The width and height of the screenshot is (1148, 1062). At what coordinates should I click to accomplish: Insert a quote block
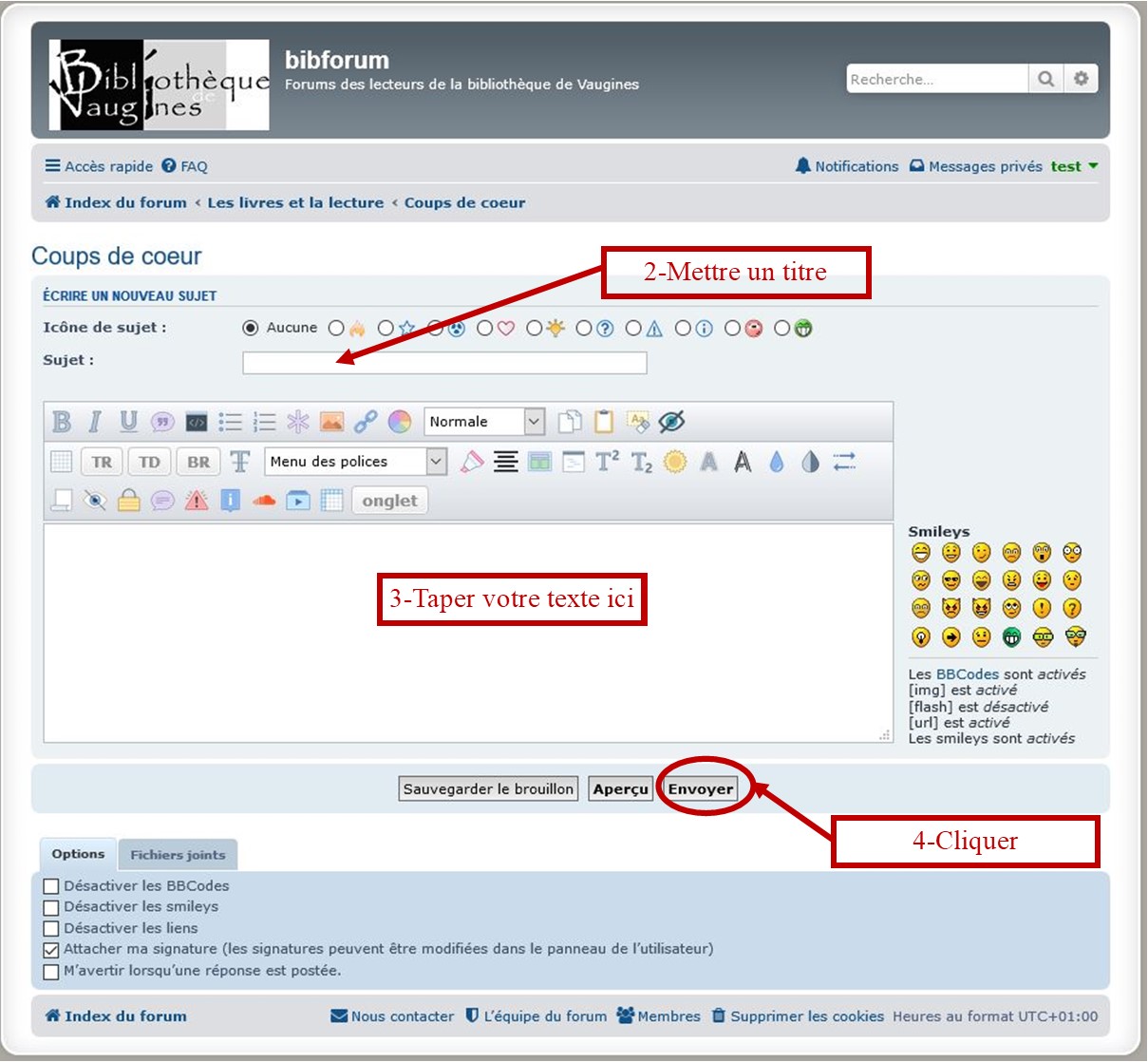162,422
